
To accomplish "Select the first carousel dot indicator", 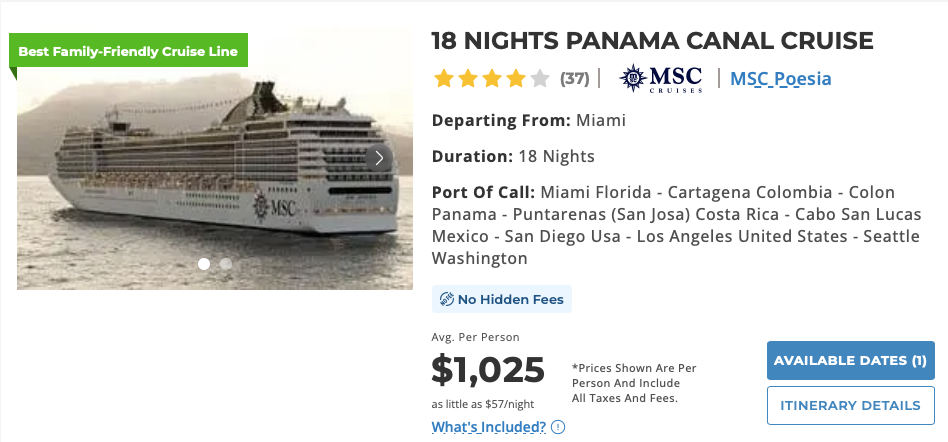I will click(204, 264).
